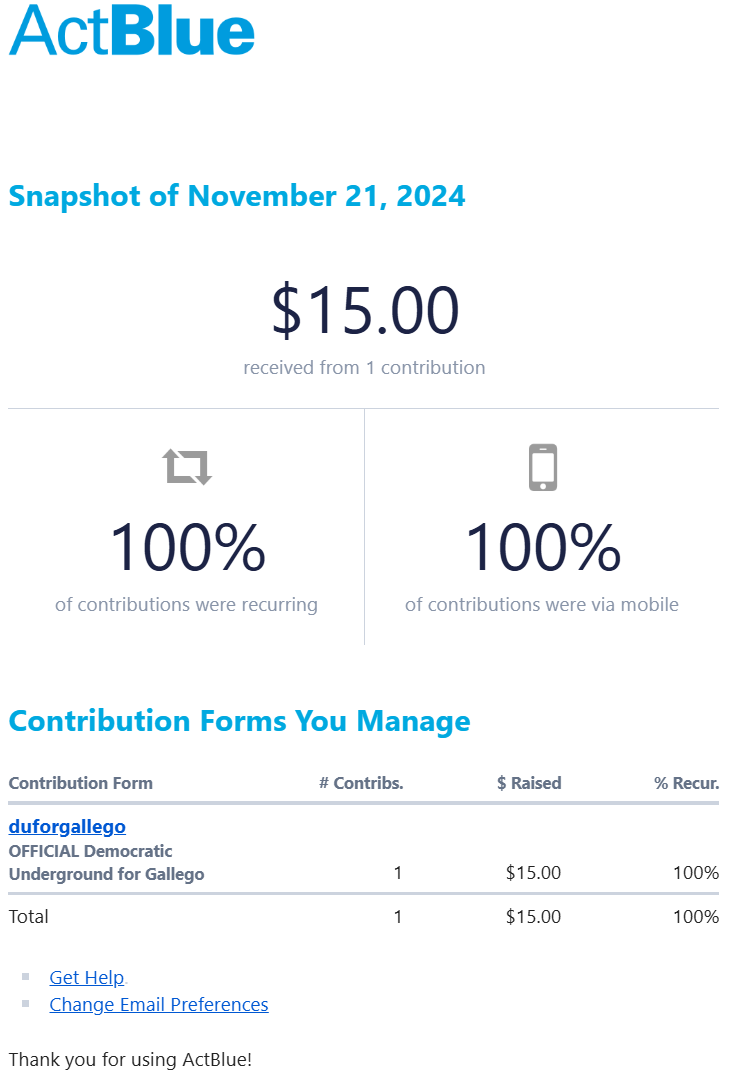Click the ActBlue logo
The image size is (730, 1074).
coord(132,30)
